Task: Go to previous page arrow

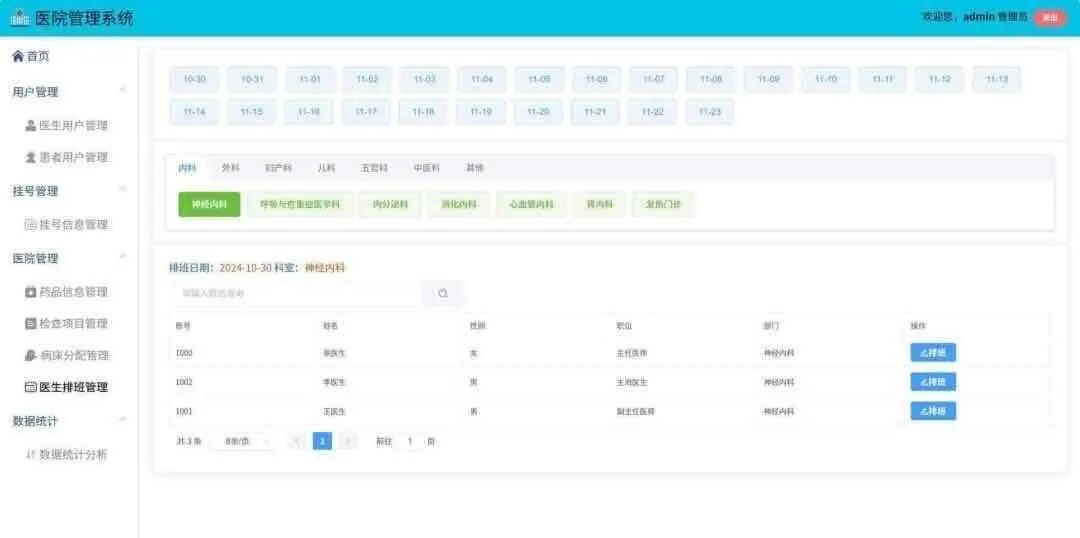Action: click(297, 442)
